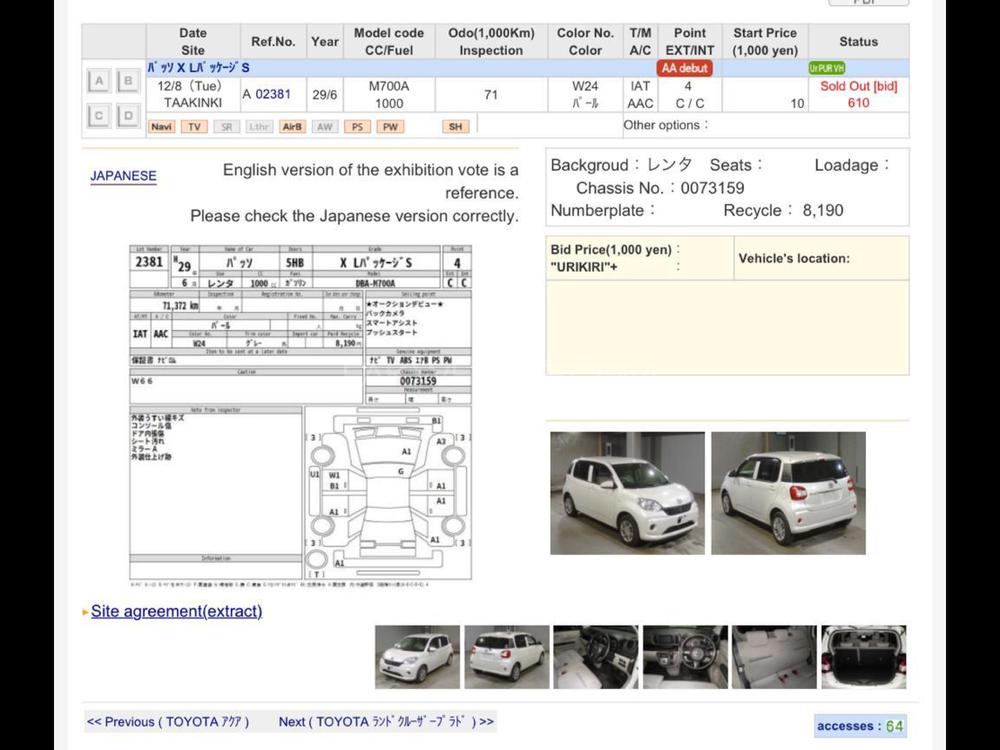Click the Navi option badge
This screenshot has width=1000, height=750.
point(161,127)
